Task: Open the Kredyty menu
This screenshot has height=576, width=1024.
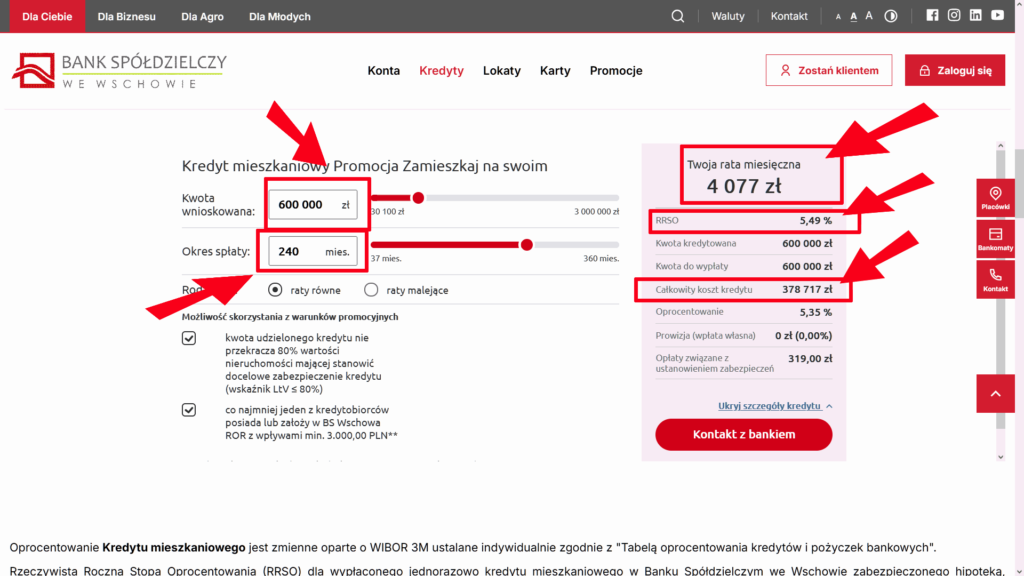Action: [x=441, y=71]
